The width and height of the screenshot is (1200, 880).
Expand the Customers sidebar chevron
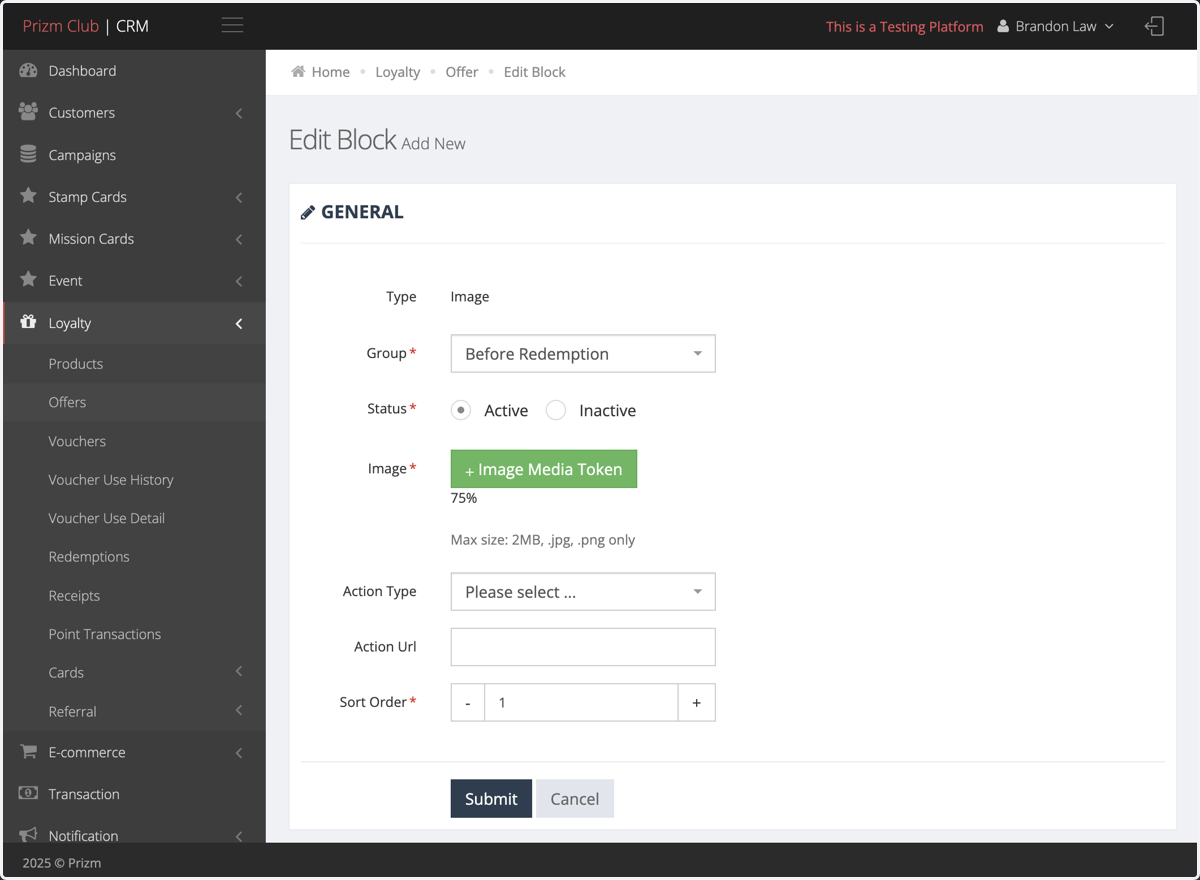tap(239, 113)
